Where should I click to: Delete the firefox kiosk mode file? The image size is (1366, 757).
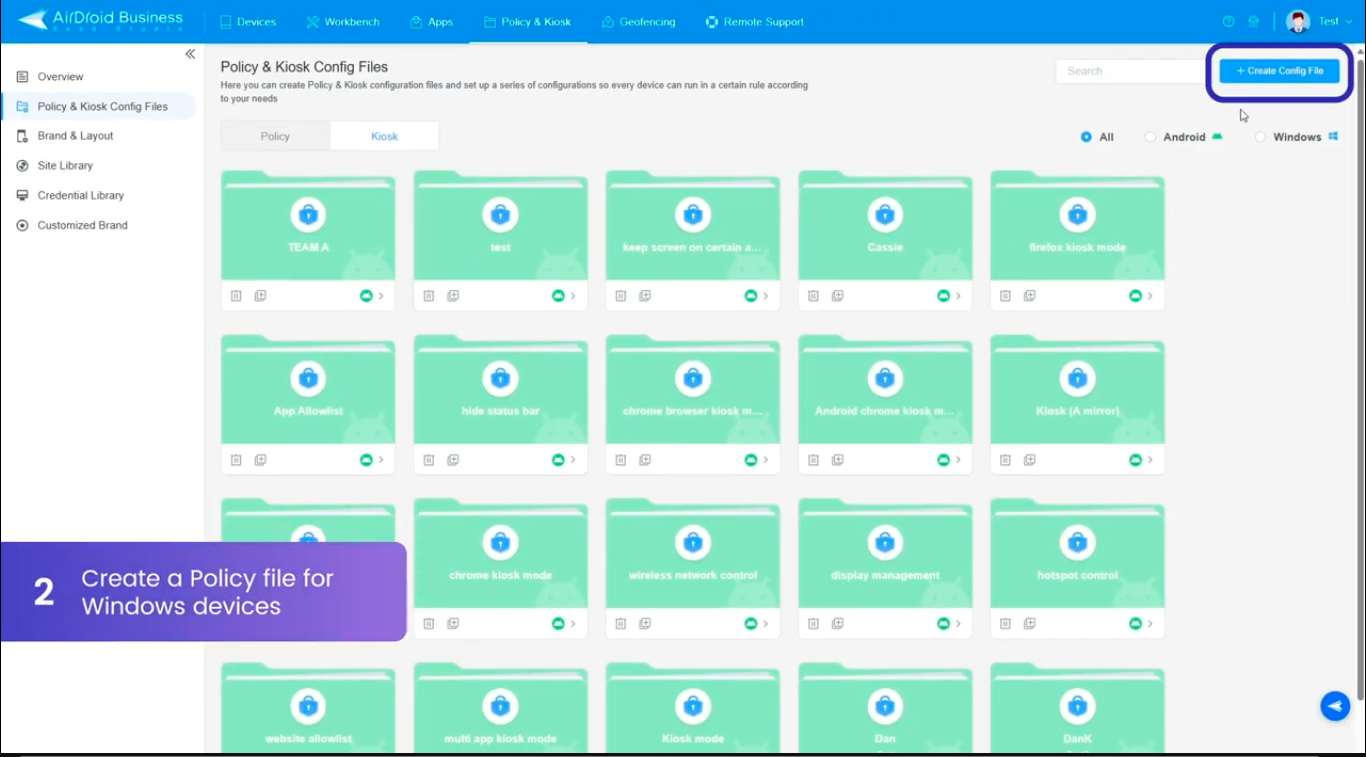1005,296
